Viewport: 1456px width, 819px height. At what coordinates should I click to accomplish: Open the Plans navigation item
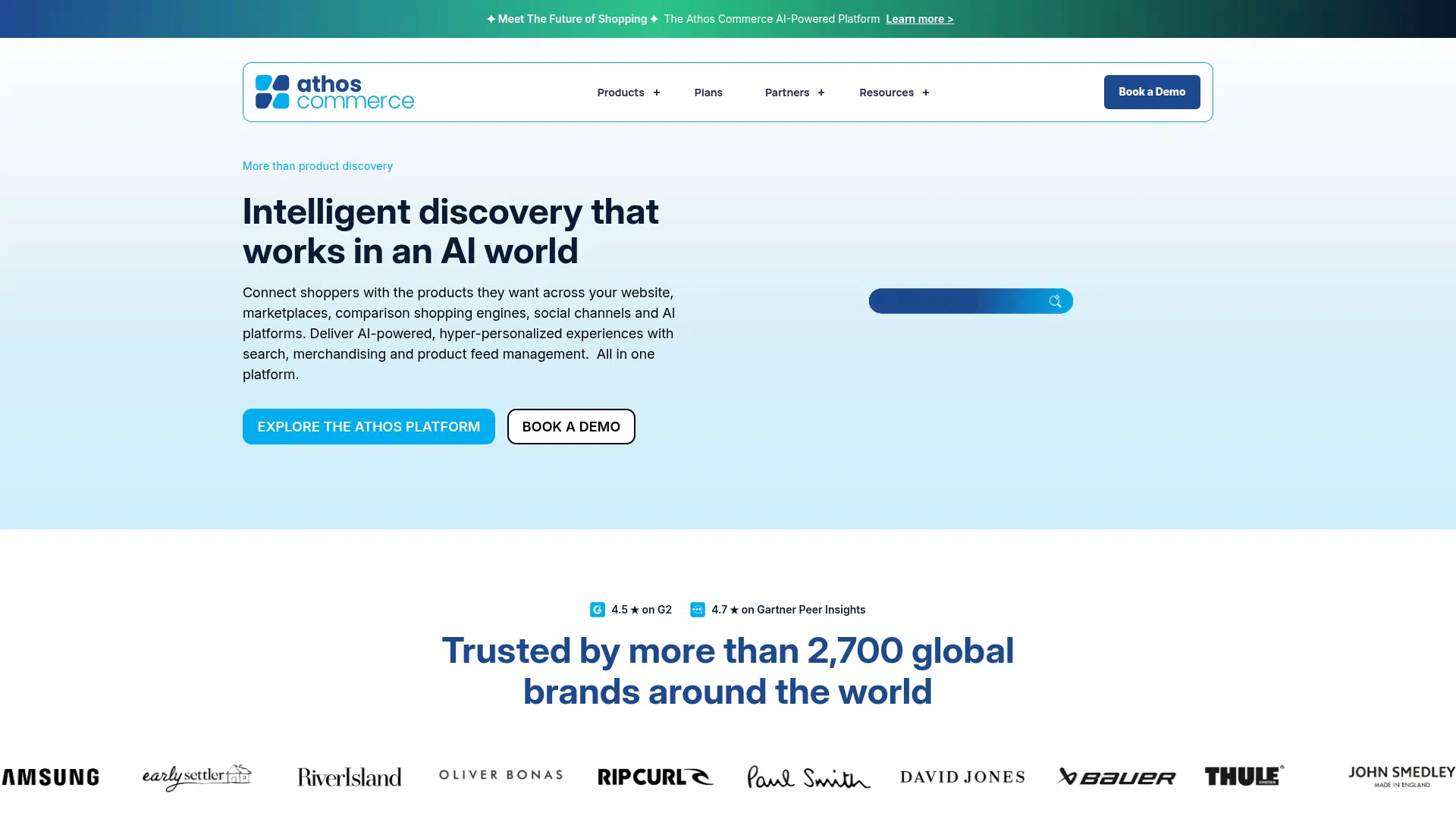[x=708, y=93]
